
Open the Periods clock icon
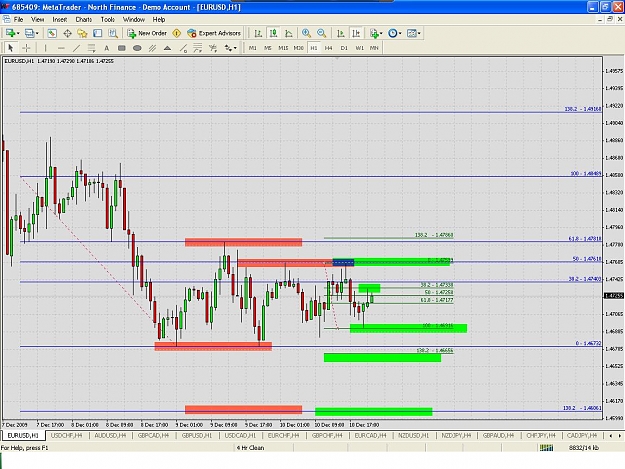393,33
